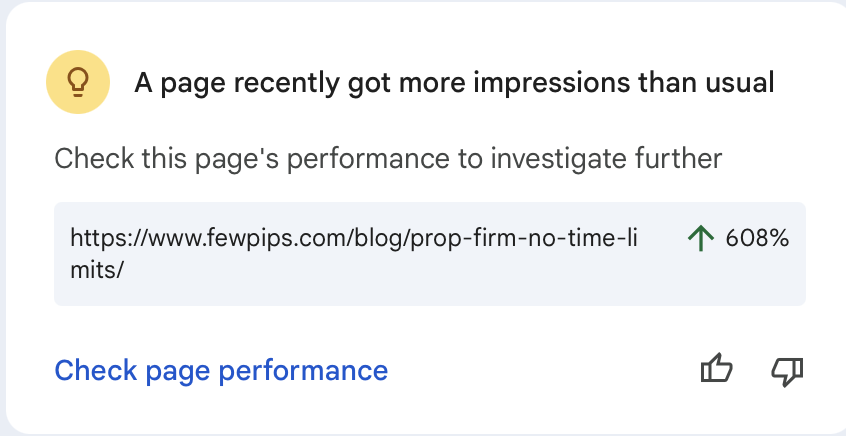Screen dimensions: 846x436
Task: Click the thumbs up feedback icon
Action: click(717, 369)
